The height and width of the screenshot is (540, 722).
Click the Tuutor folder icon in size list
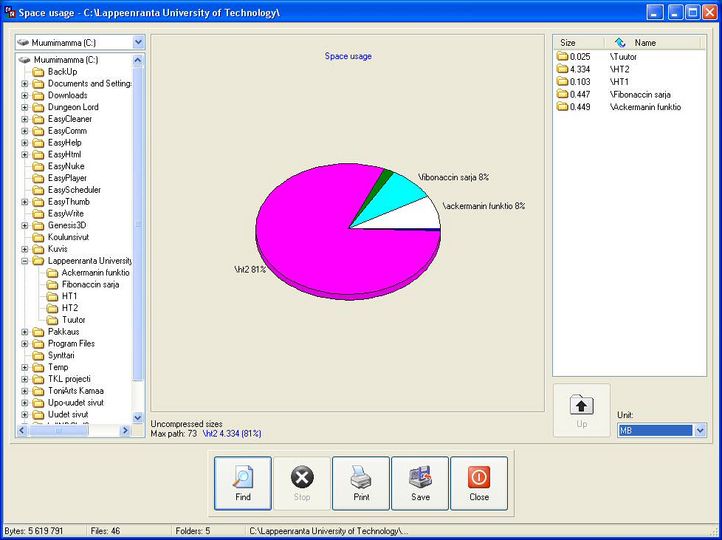point(562,57)
